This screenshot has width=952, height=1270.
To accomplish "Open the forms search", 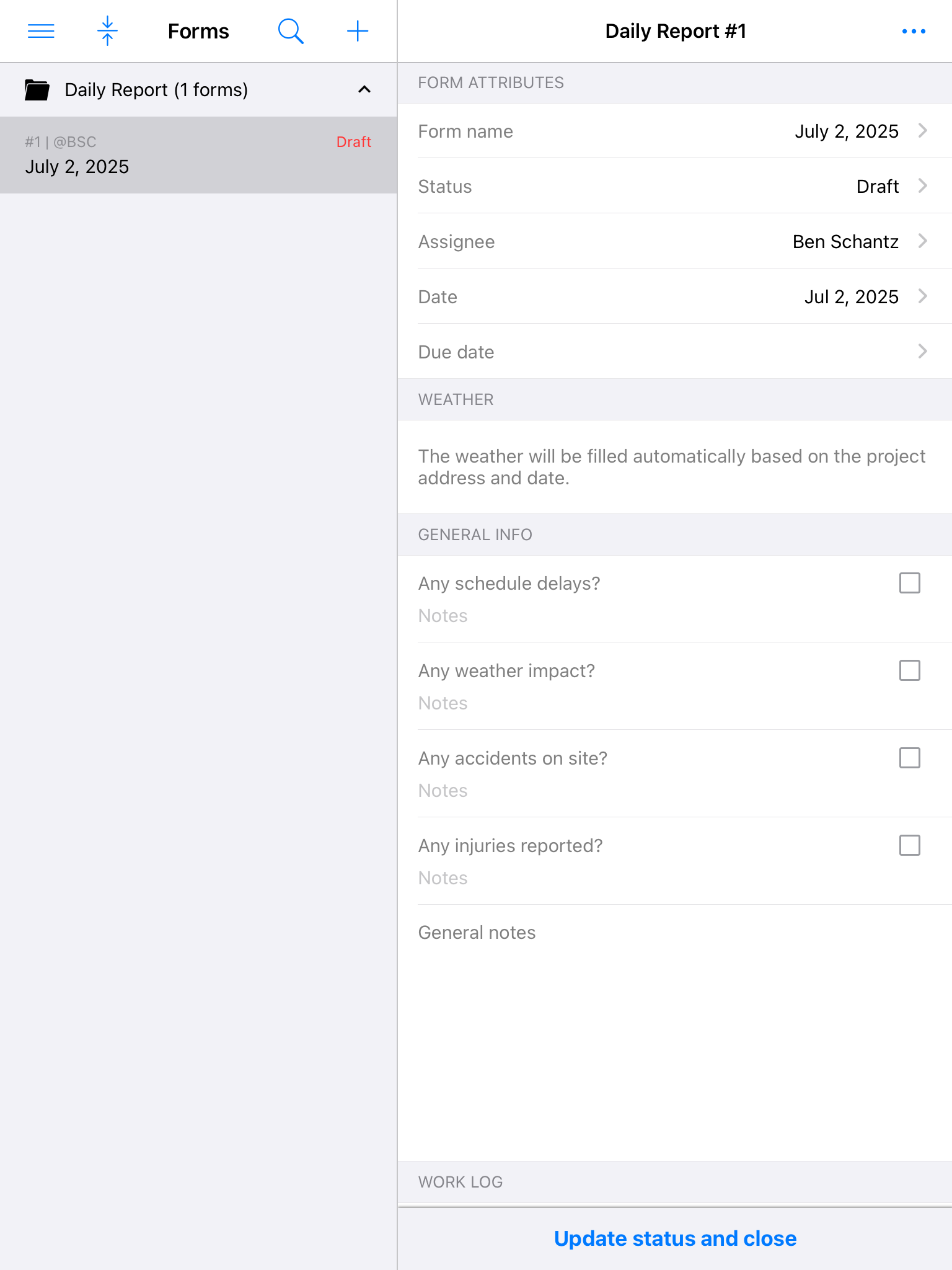I will pos(290,31).
